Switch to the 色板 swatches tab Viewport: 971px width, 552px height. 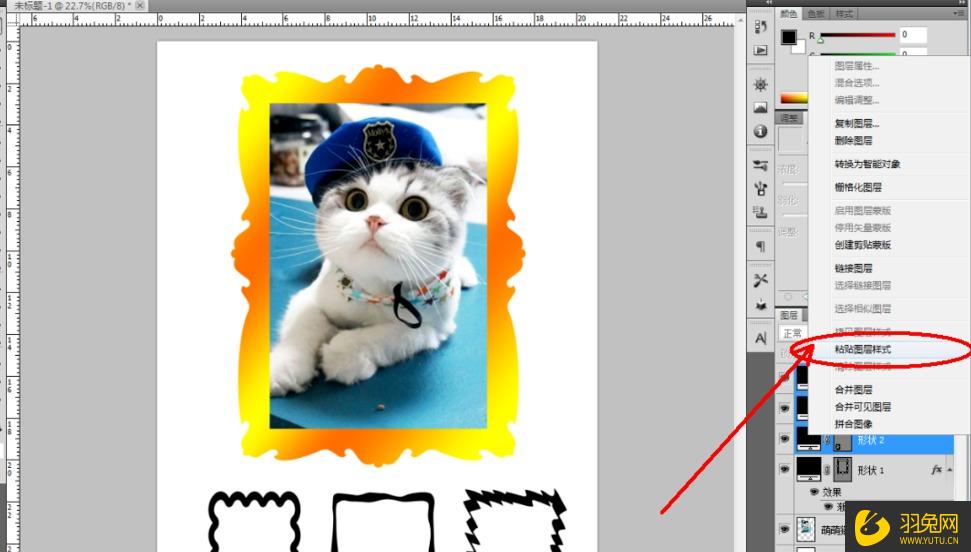pyautogui.click(x=816, y=14)
